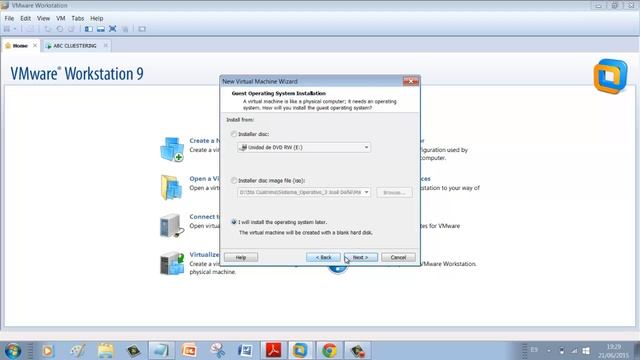Select the Installer disc radio option
Viewport: 640px width, 360px height.
click(x=234, y=134)
